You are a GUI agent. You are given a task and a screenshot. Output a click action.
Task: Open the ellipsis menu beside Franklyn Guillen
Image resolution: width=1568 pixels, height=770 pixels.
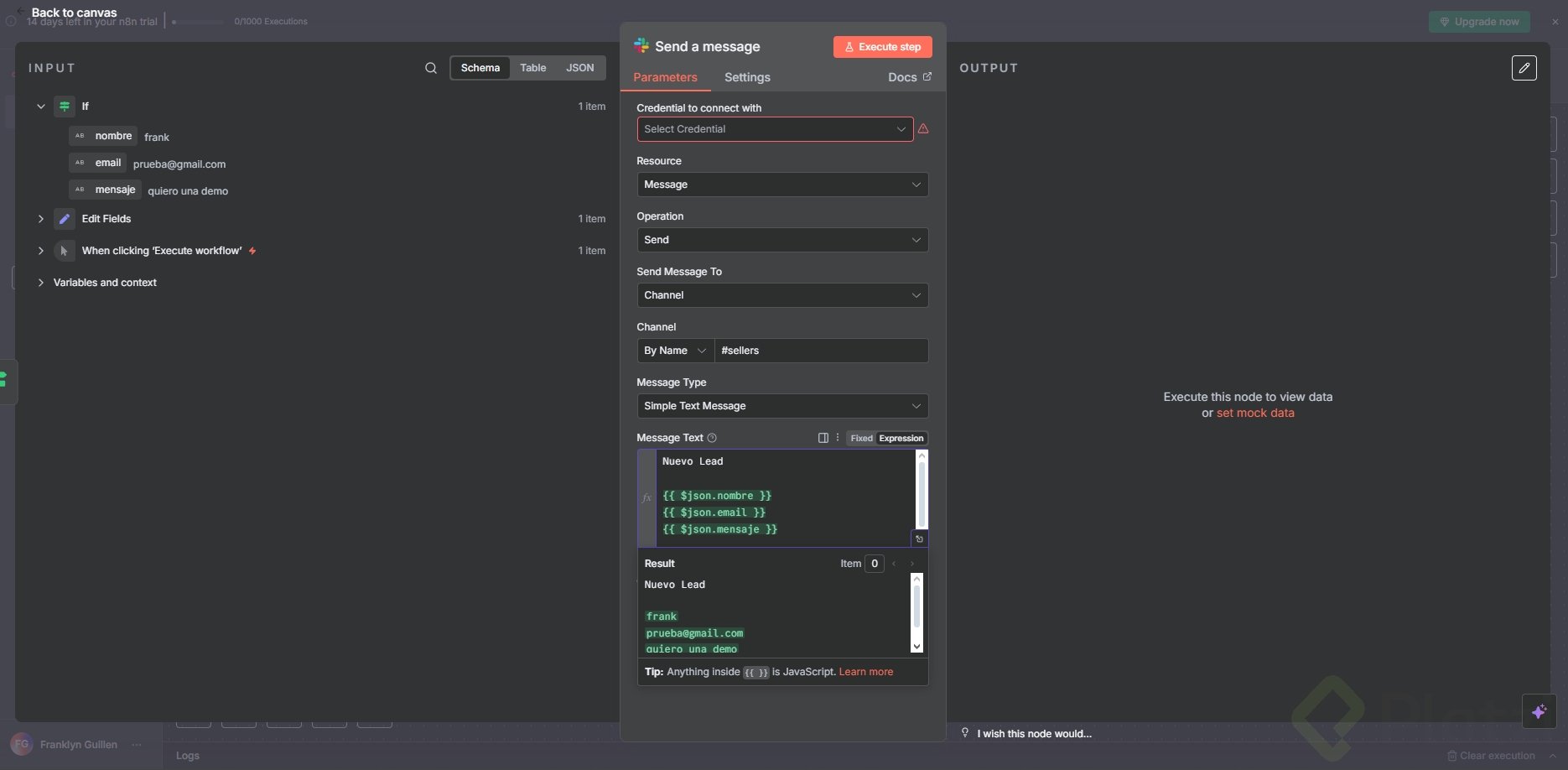click(137, 745)
